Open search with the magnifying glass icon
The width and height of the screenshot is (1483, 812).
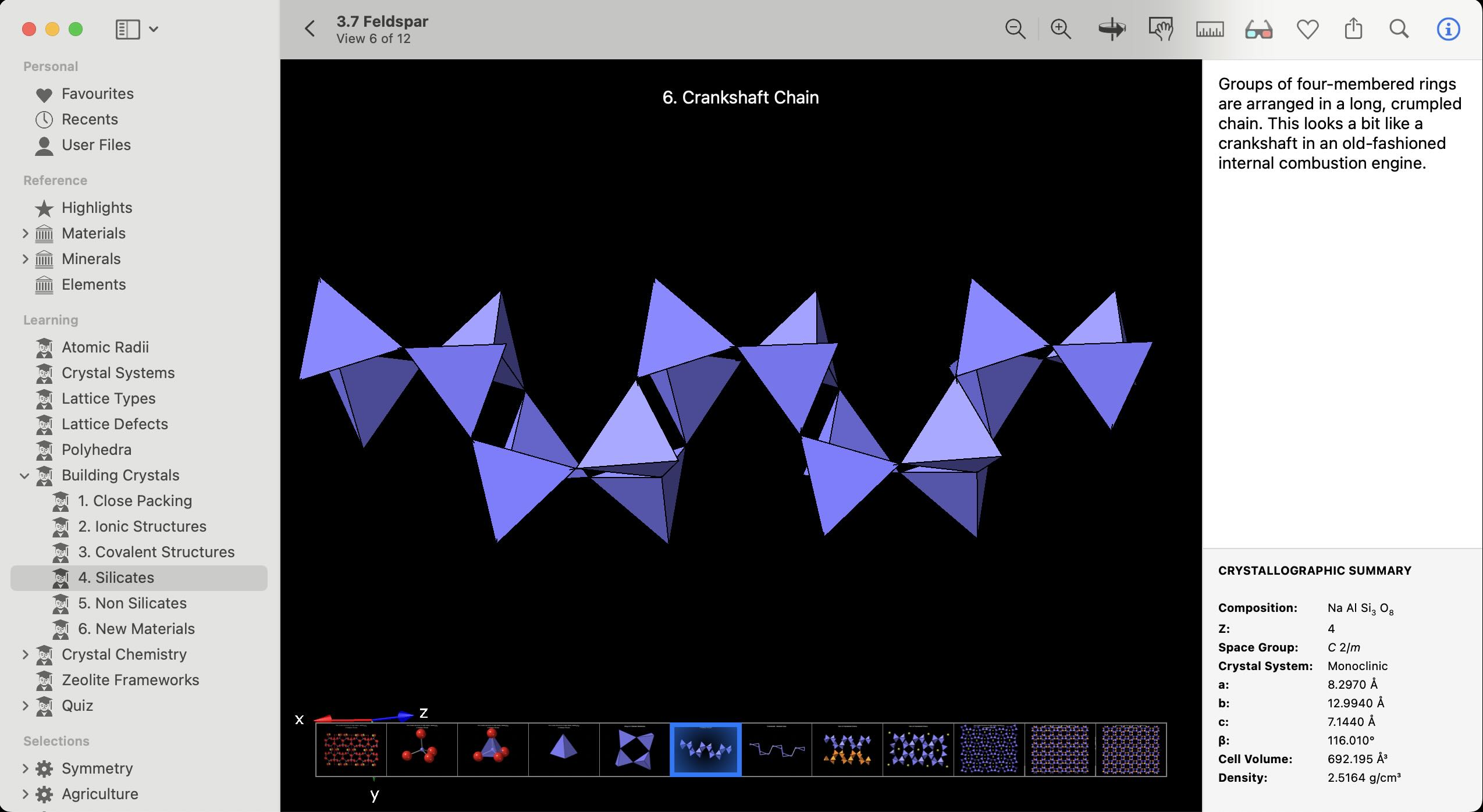click(x=1399, y=29)
